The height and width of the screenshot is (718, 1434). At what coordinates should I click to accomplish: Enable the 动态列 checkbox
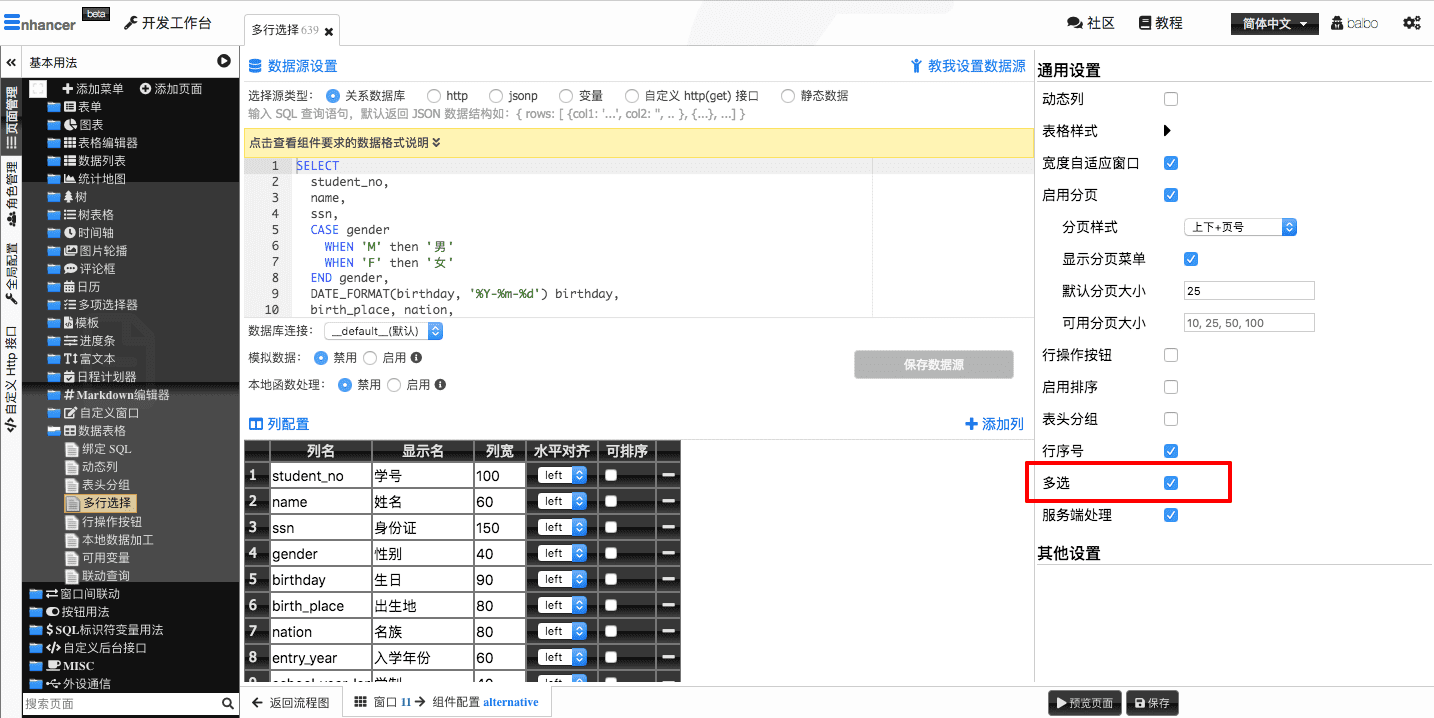click(1171, 99)
